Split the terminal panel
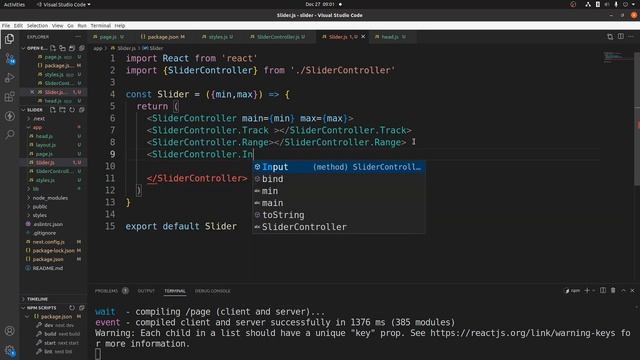Screen dimensions: 640x360 603,291
